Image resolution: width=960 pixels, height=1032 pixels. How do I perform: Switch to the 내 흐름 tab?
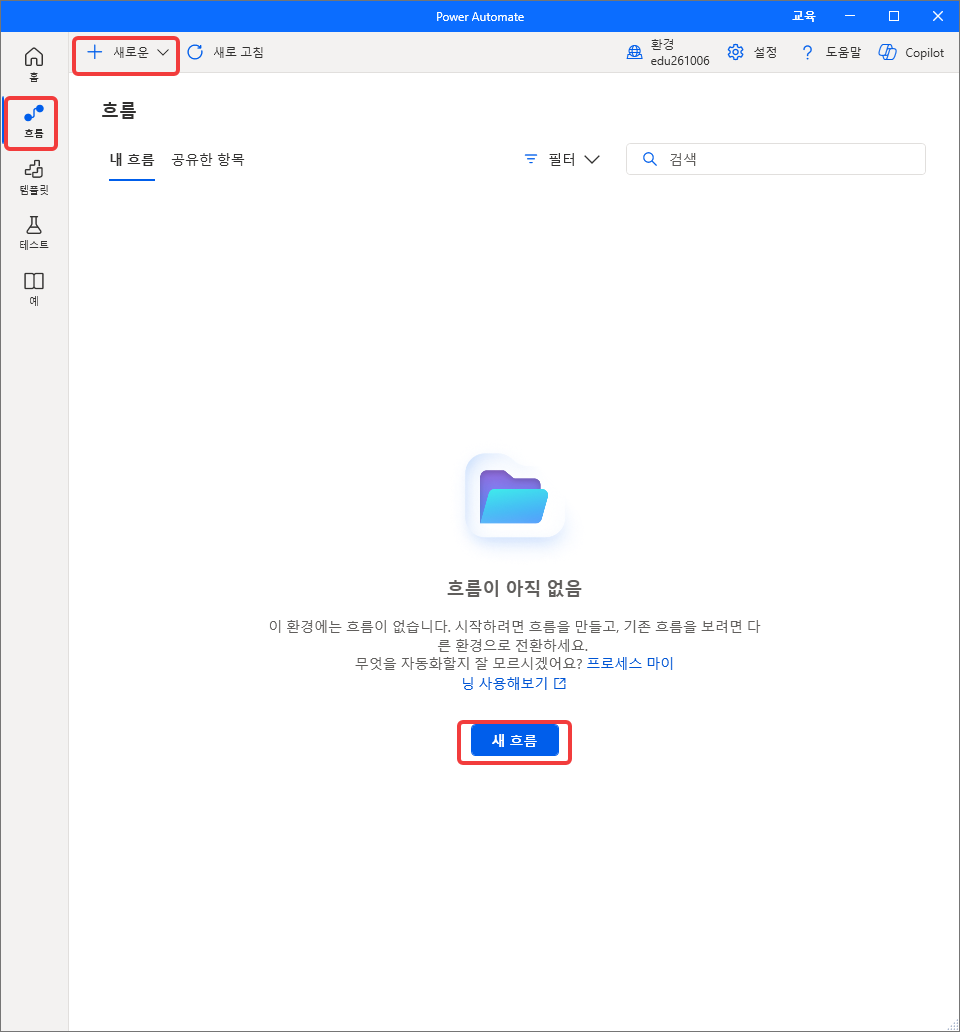[x=132, y=160]
